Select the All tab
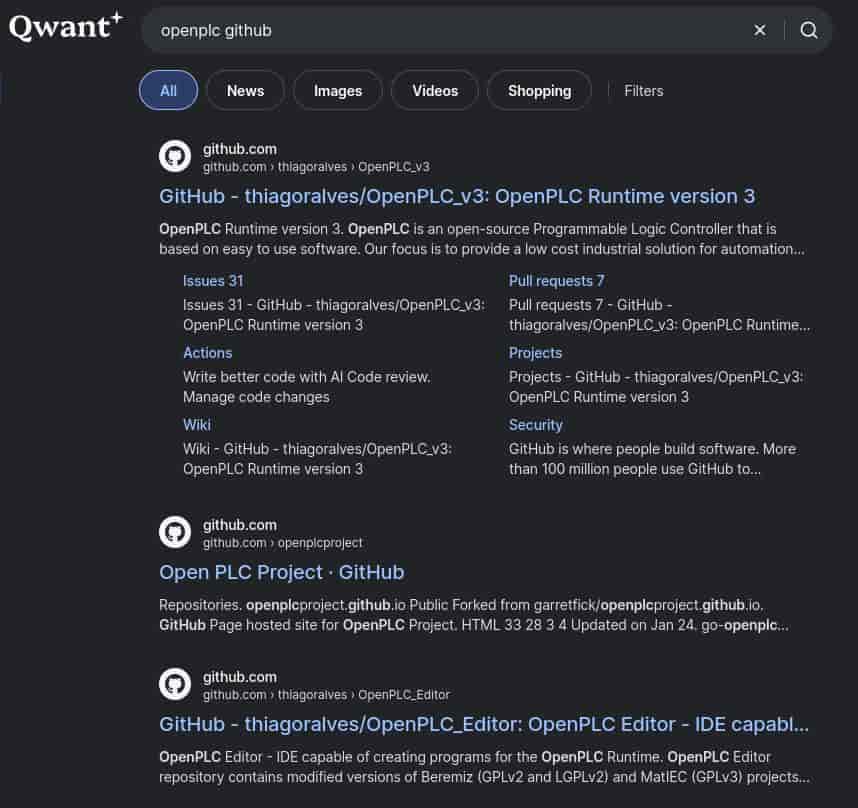The width and height of the screenshot is (858, 808). click(169, 90)
